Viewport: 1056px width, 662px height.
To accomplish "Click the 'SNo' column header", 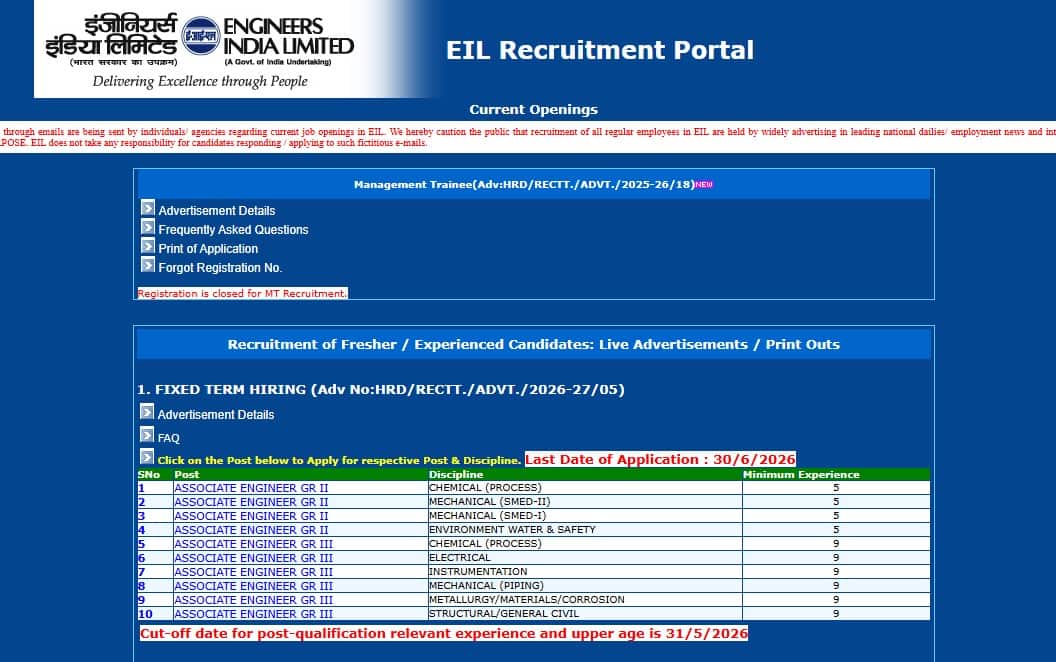I will pos(149,474).
